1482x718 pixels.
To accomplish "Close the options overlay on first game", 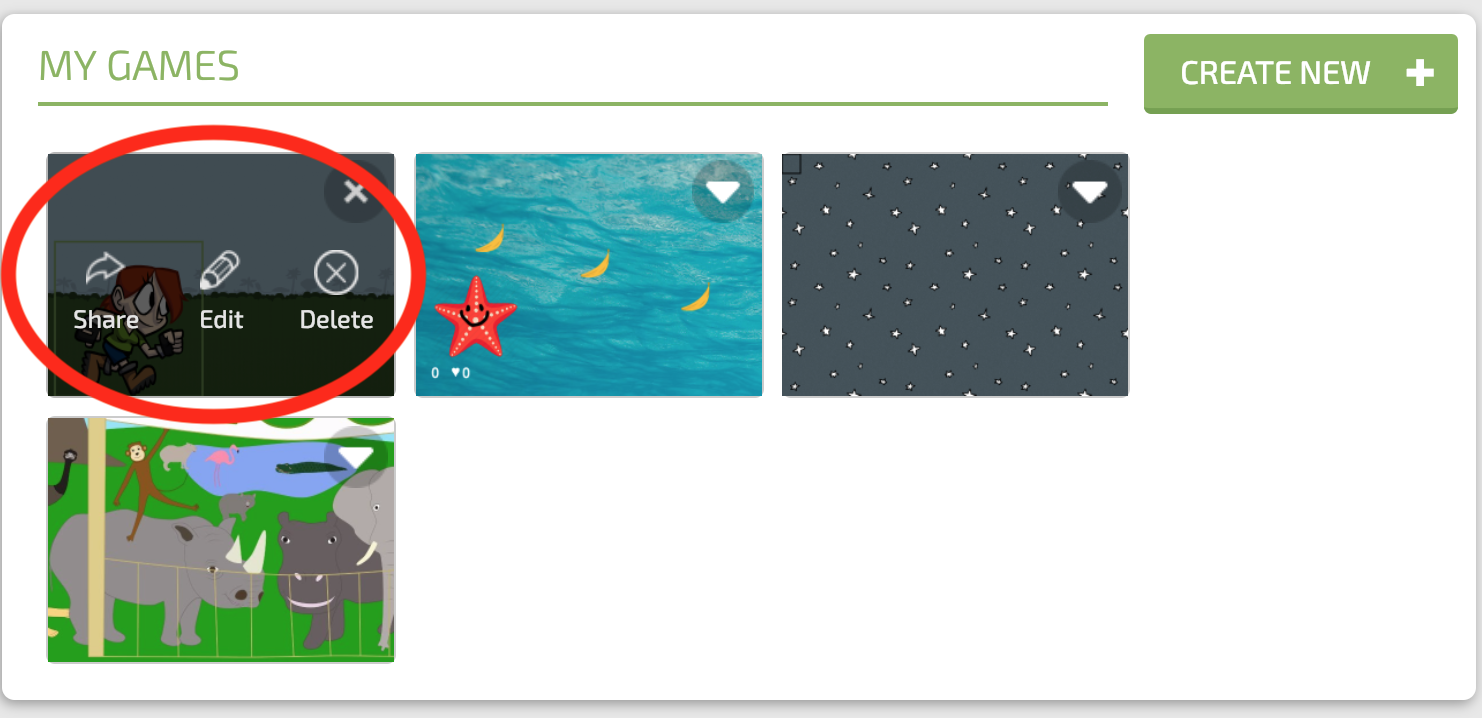I will pyautogui.click(x=355, y=191).
